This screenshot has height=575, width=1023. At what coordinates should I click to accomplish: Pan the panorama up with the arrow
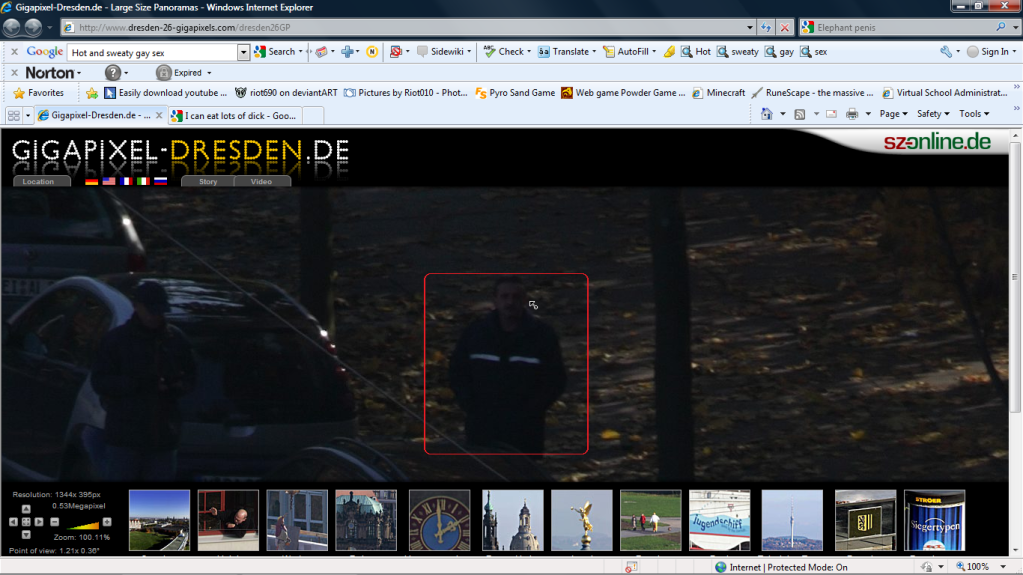26,509
